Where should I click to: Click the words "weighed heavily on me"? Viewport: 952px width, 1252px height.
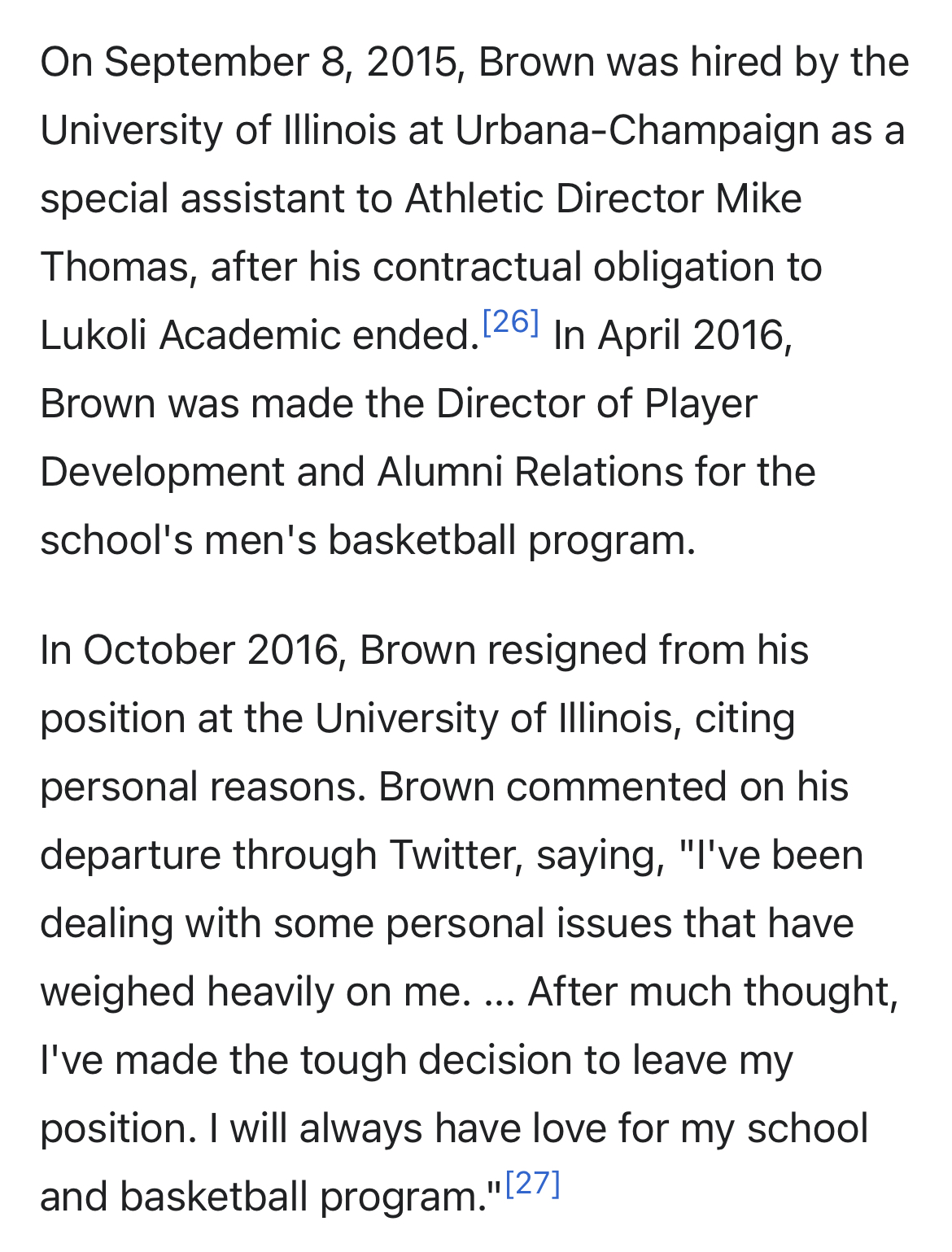pyautogui.click(x=254, y=992)
